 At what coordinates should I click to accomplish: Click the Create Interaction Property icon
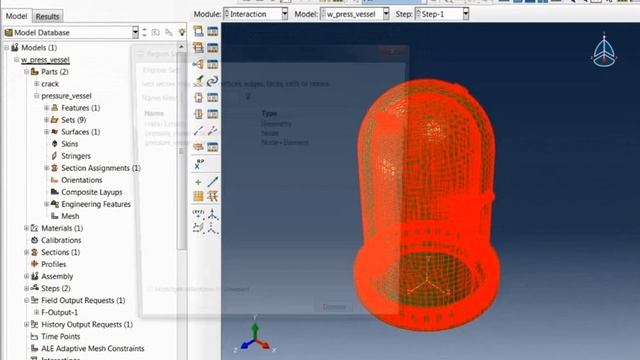[198, 48]
